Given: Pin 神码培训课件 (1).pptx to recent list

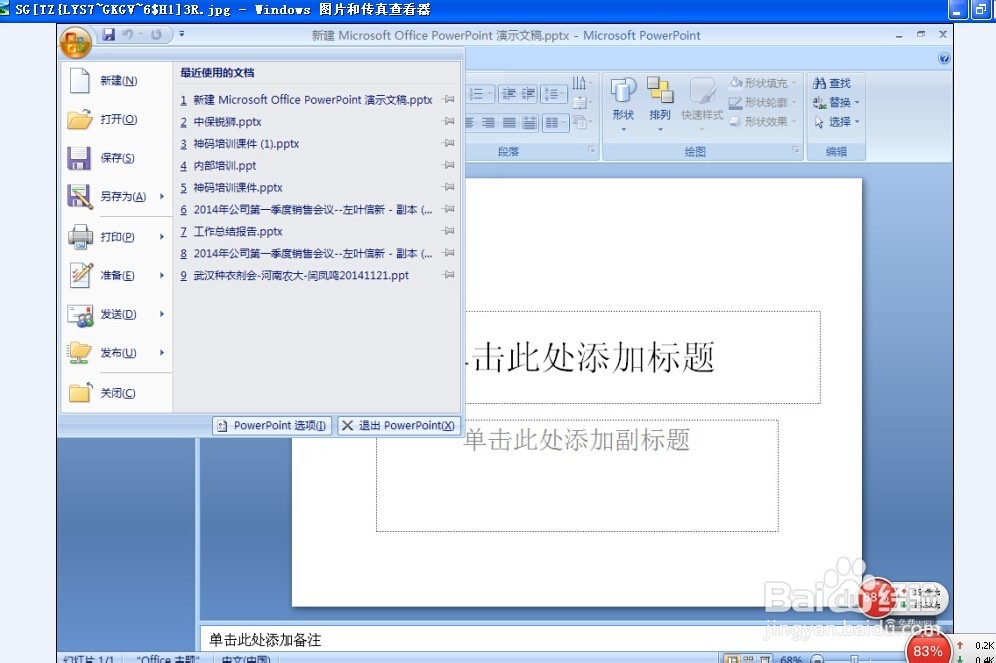Looking at the screenshot, I should tap(448, 143).
